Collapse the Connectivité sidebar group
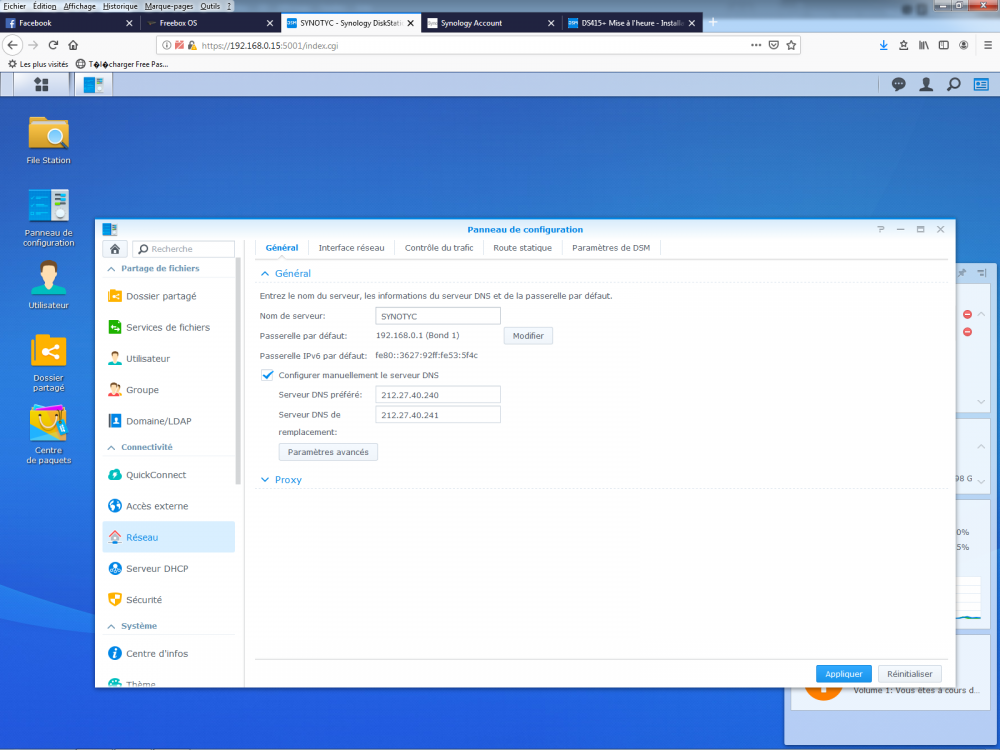The height and width of the screenshot is (750, 1000). click(140, 447)
